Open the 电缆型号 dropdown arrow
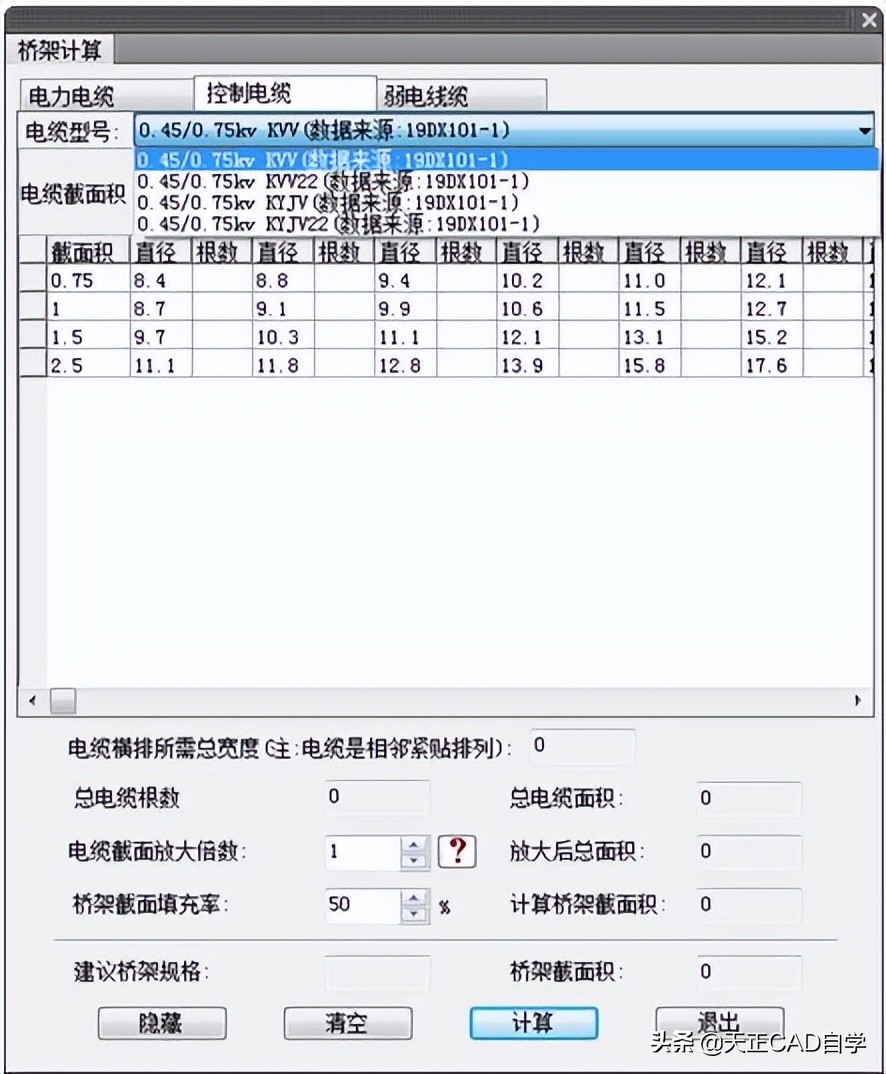This screenshot has width=886, height=1074. point(866,129)
